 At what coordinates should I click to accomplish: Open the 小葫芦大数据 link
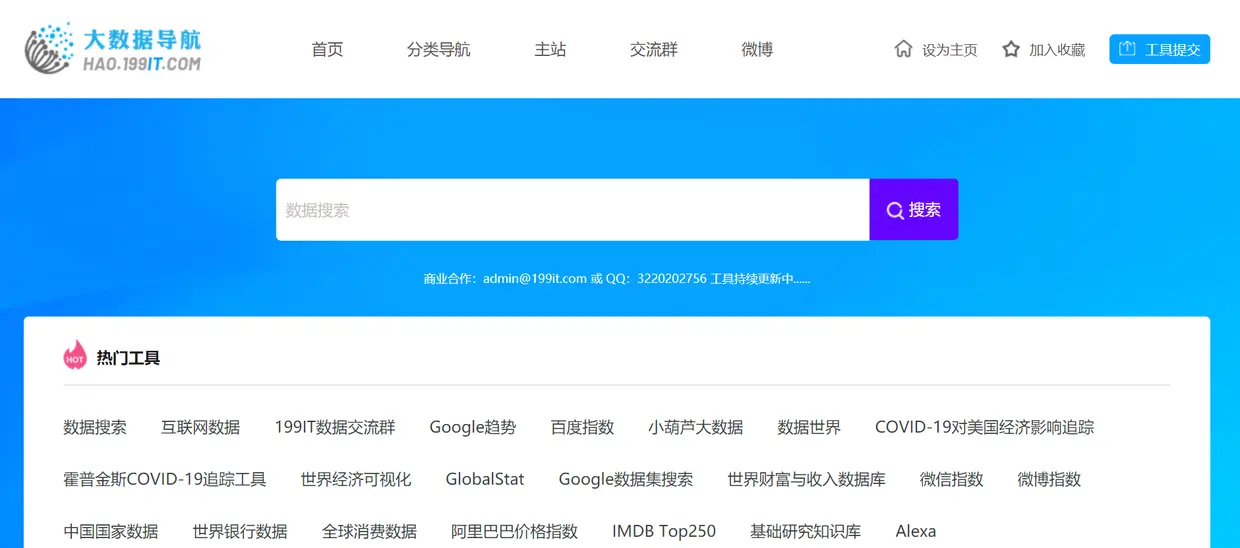click(x=695, y=427)
